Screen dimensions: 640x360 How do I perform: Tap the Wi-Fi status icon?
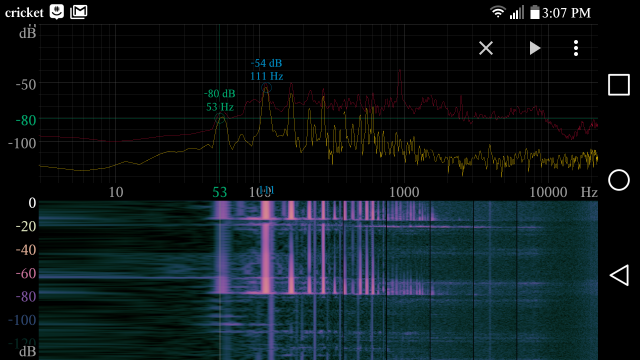coord(498,12)
